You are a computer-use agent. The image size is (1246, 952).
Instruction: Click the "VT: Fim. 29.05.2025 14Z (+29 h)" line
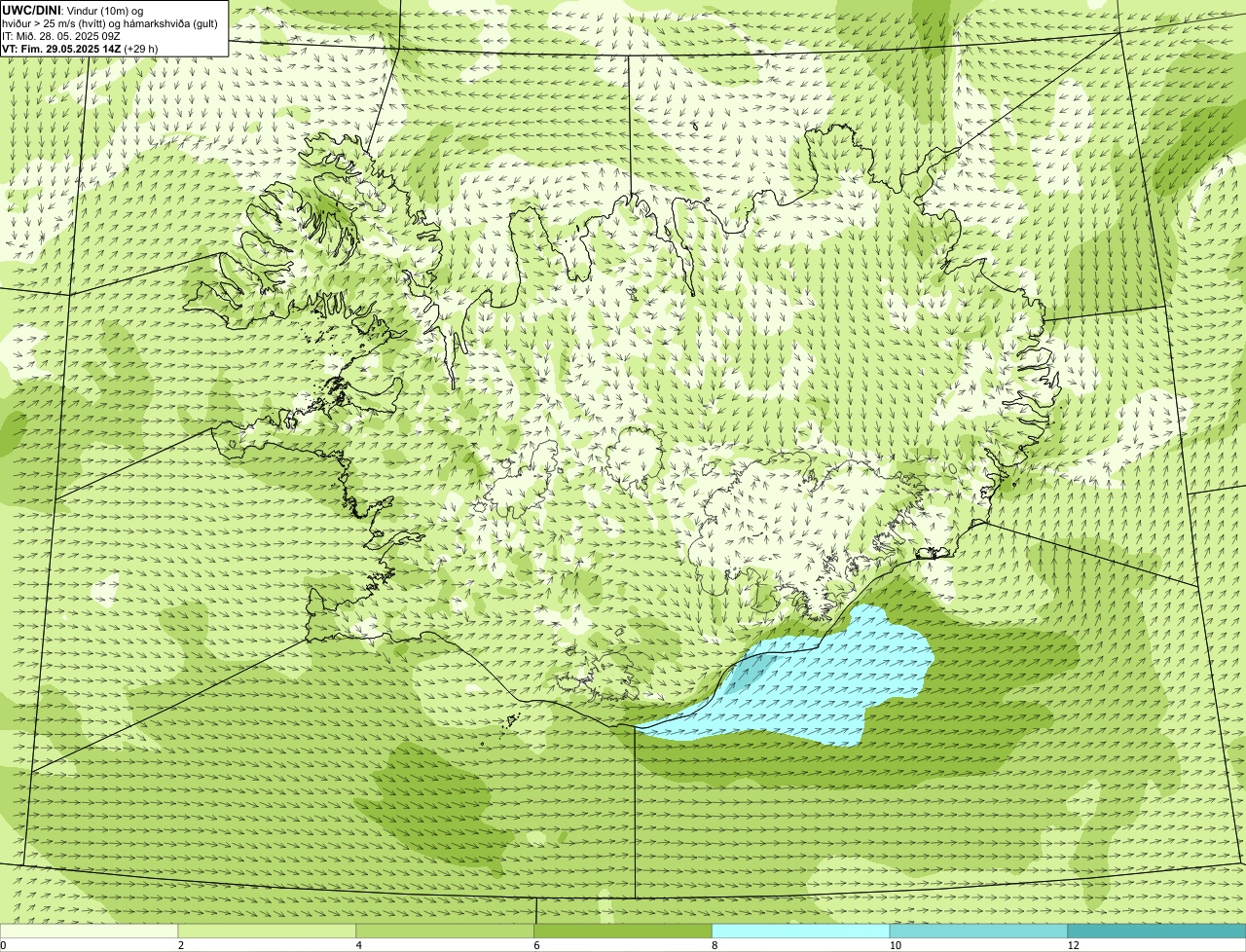[80, 48]
